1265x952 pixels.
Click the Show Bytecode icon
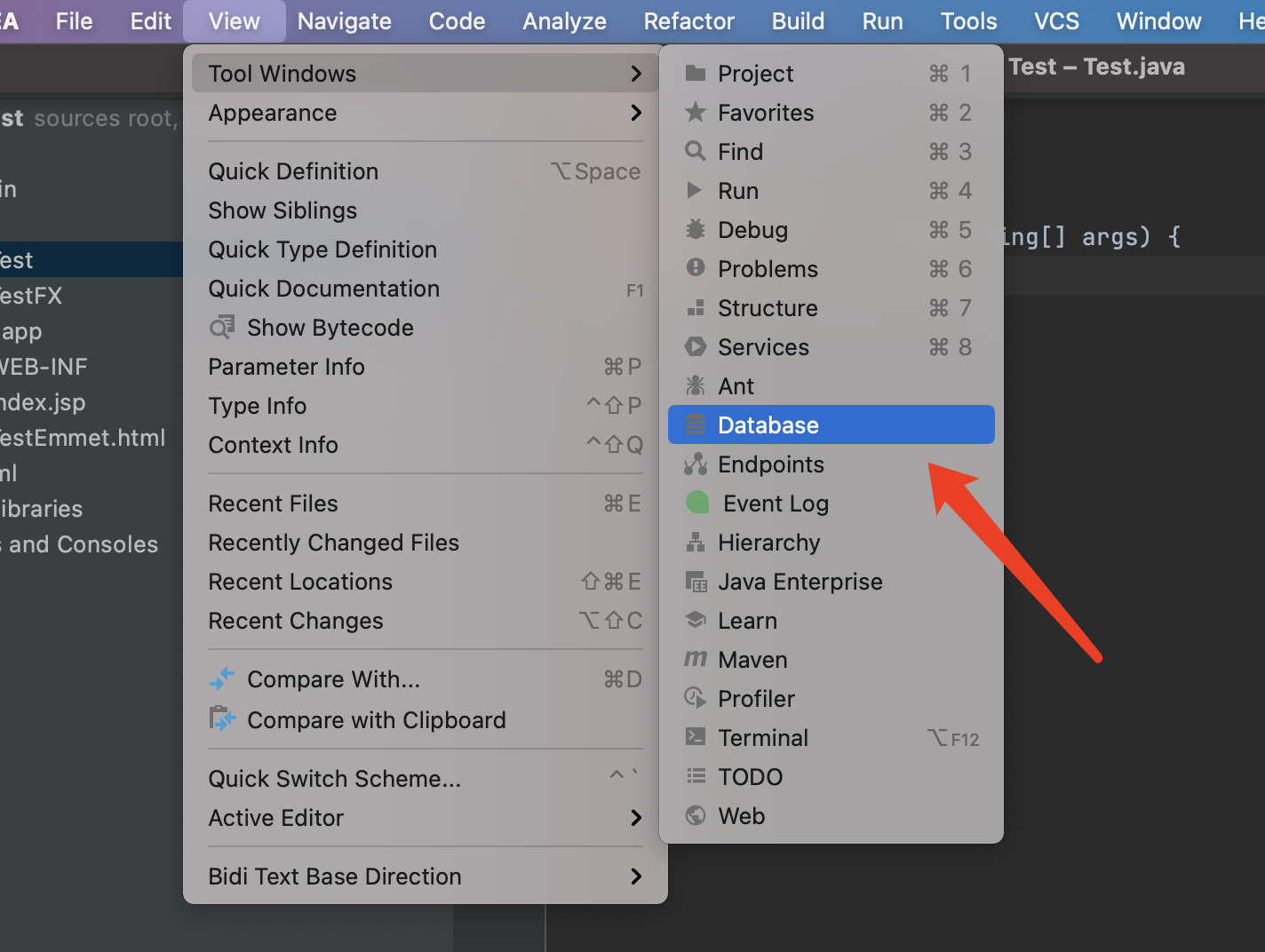pos(222,328)
